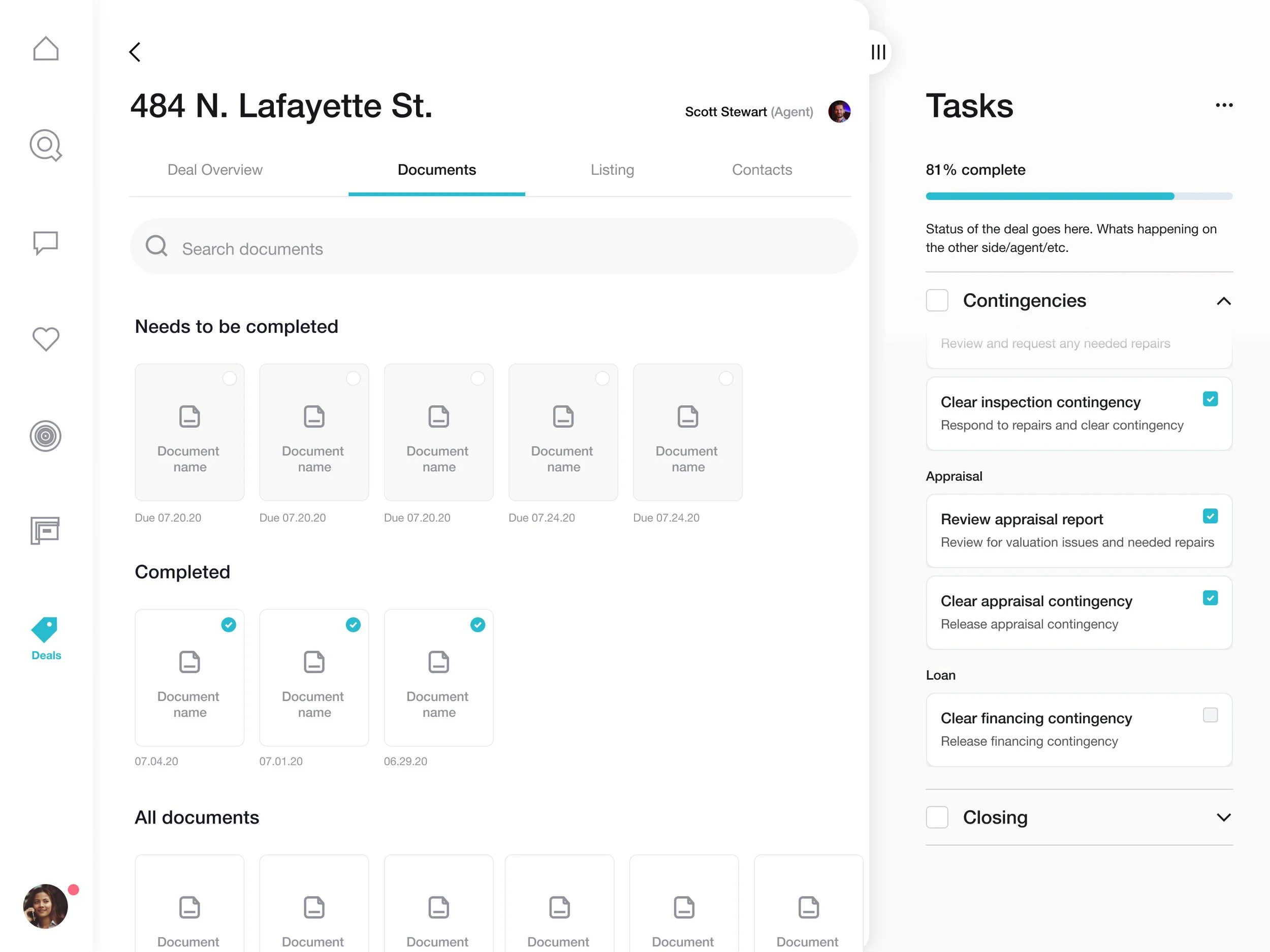Open the floor plan sidebar icon
The height and width of the screenshot is (952, 1270).
[45, 530]
